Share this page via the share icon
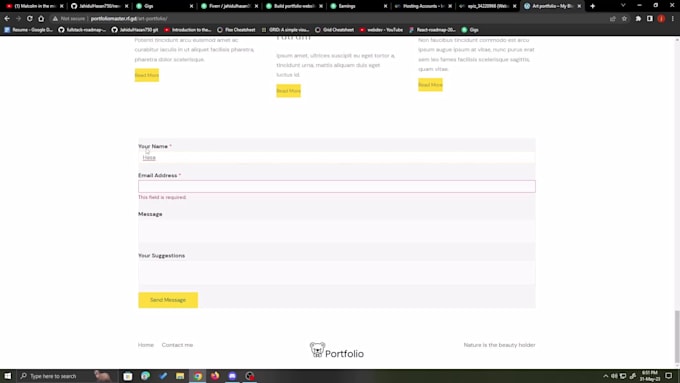The image size is (680, 383). click(612, 19)
